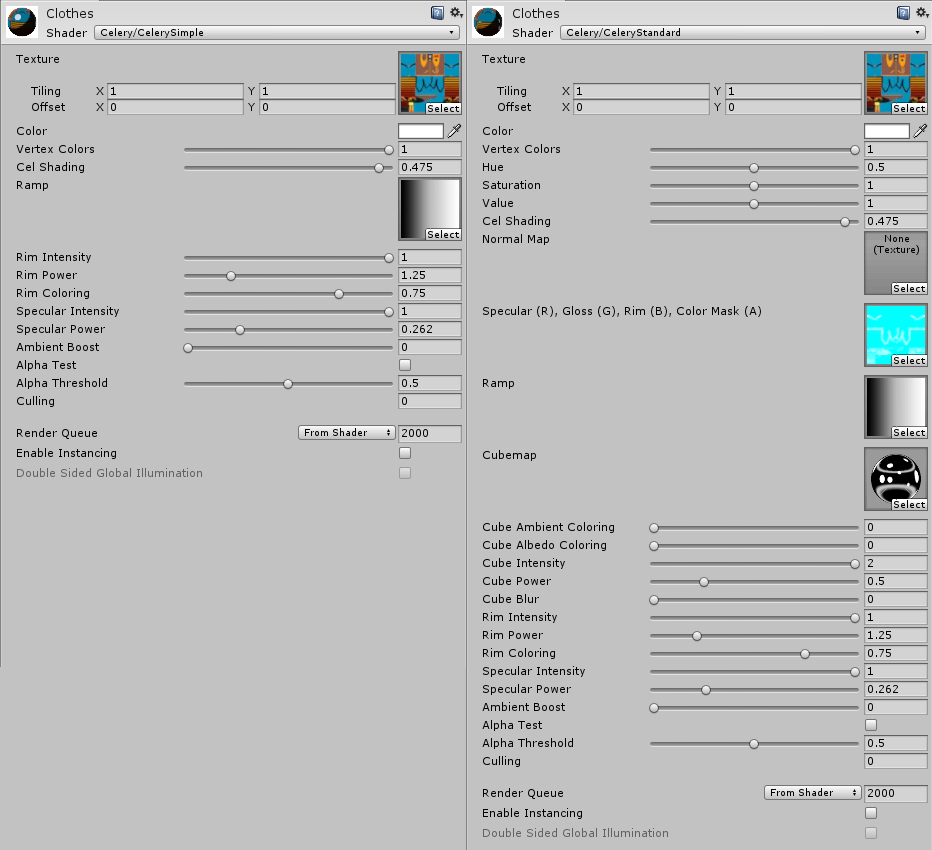Click material preview sphere in CeleryStandard panel
Image resolution: width=932 pixels, height=850 pixels.
click(488, 23)
